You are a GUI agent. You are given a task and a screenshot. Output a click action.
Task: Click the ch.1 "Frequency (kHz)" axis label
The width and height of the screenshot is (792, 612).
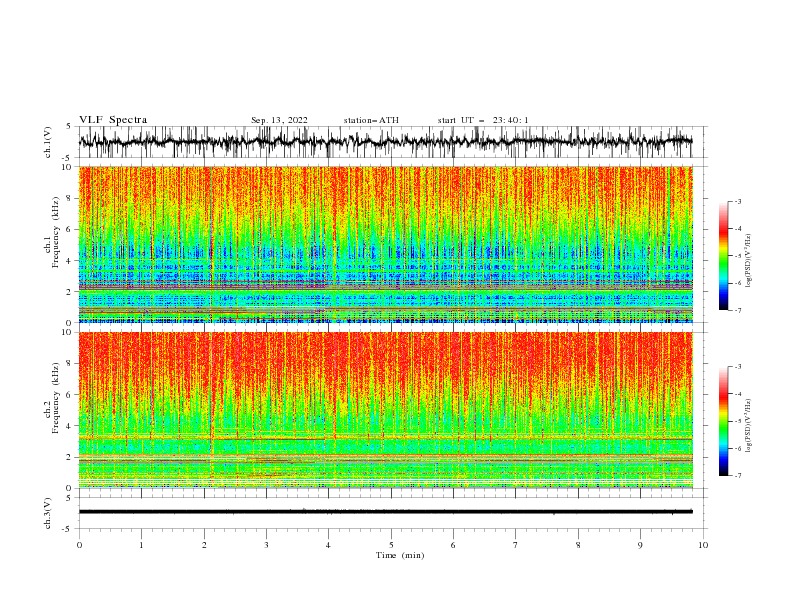[55, 233]
